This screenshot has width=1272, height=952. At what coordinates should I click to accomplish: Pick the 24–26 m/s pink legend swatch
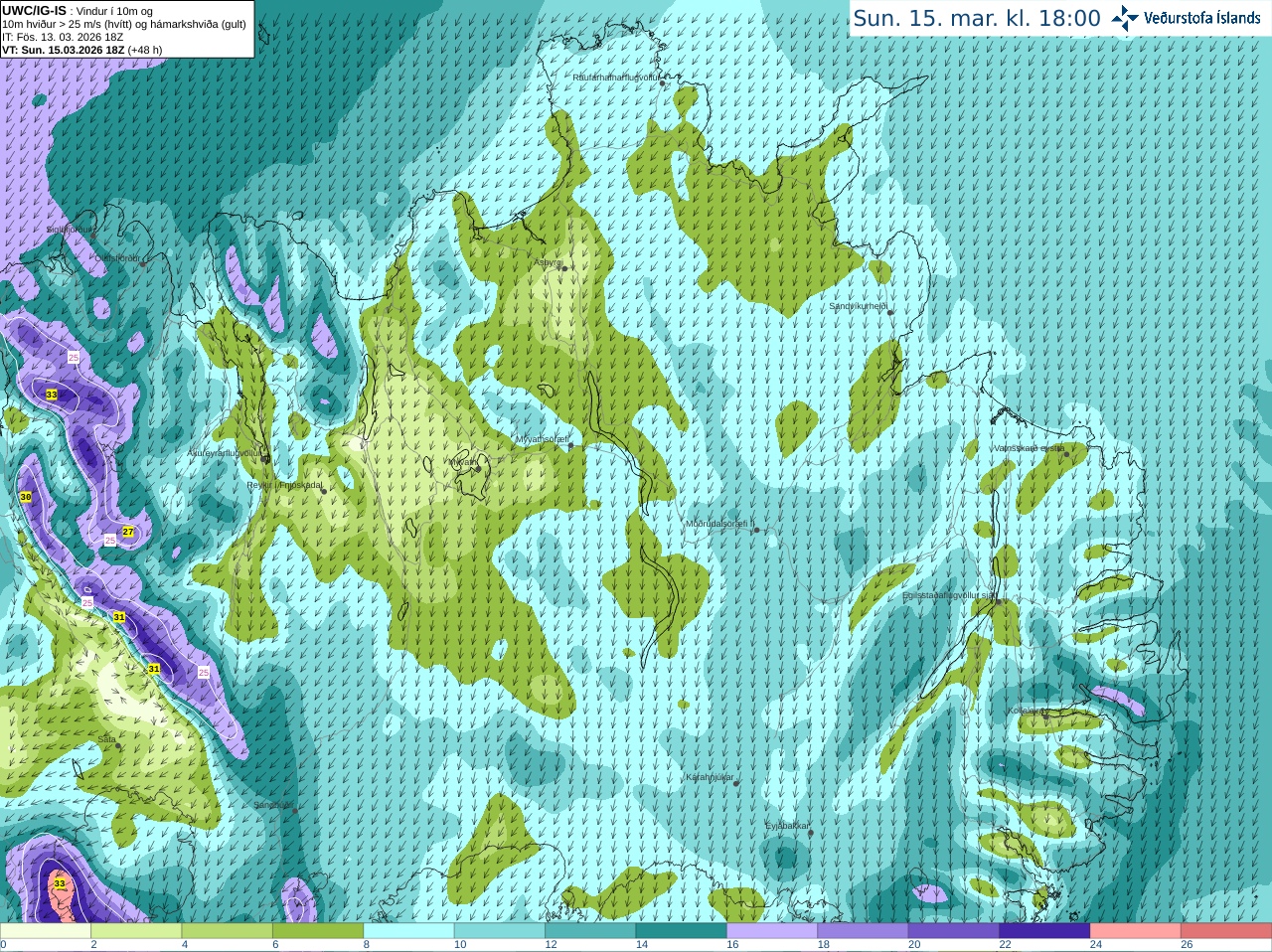click(1135, 931)
